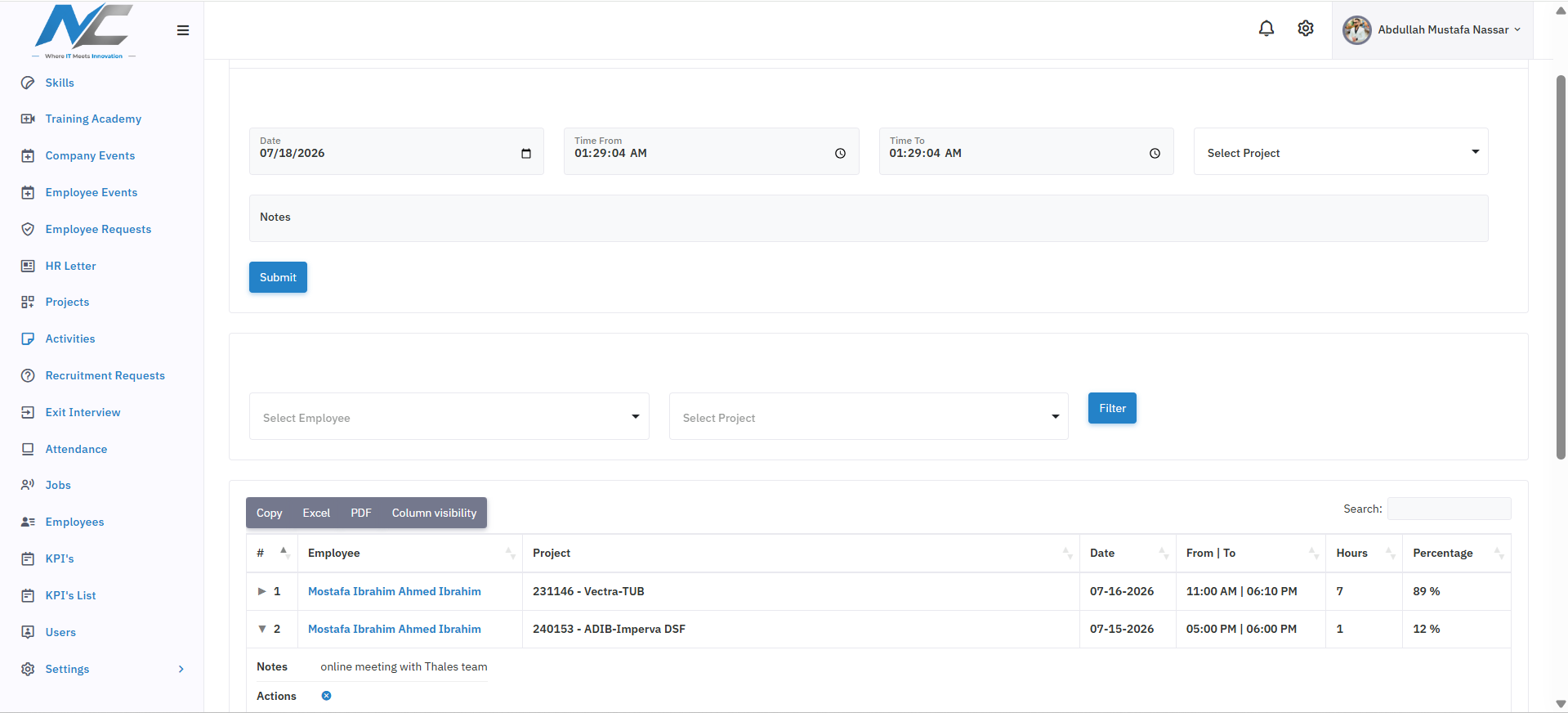The image size is (1568, 713).
Task: Delete row 2 via Actions cross icon
Action: pyautogui.click(x=326, y=696)
